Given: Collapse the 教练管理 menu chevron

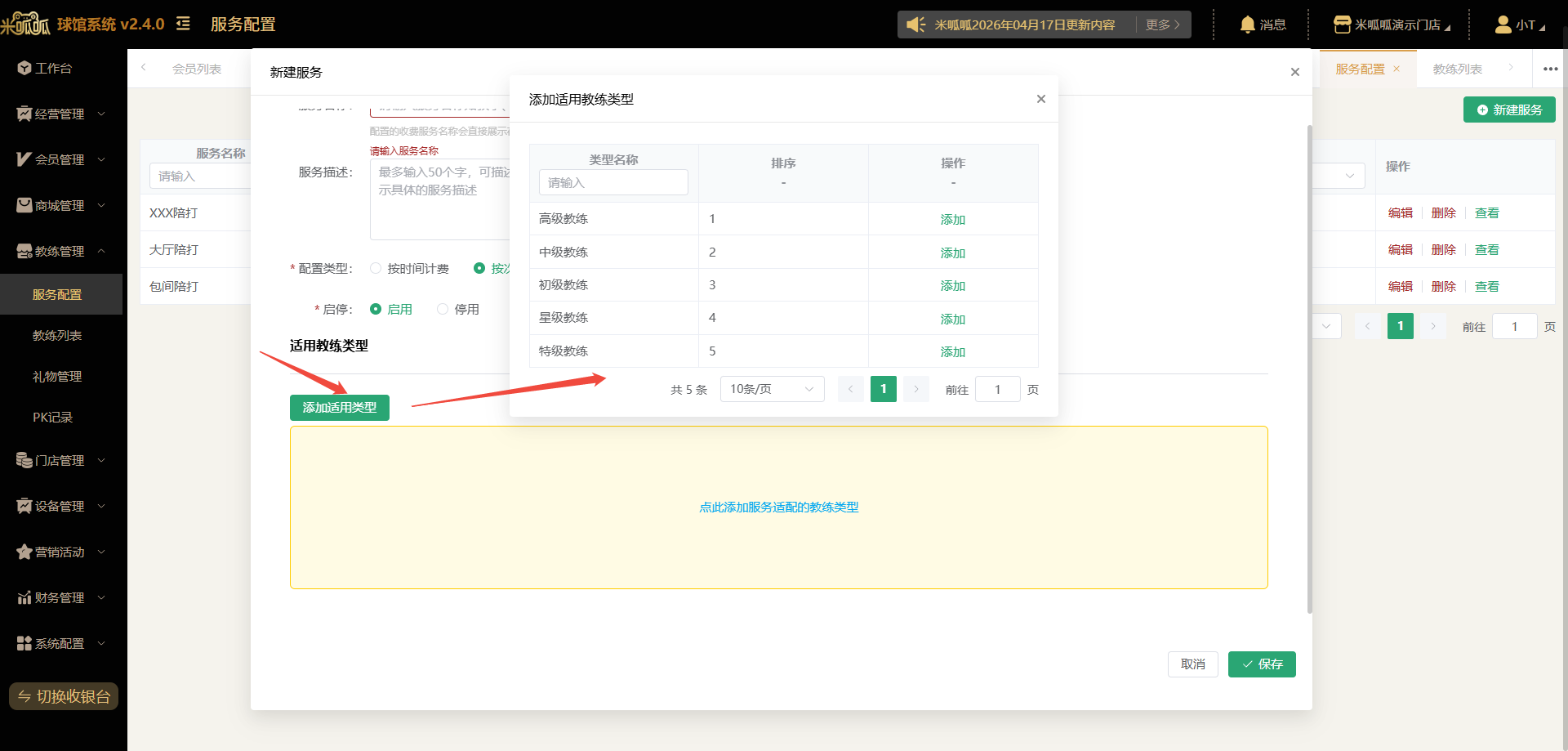Looking at the screenshot, I should 101,251.
